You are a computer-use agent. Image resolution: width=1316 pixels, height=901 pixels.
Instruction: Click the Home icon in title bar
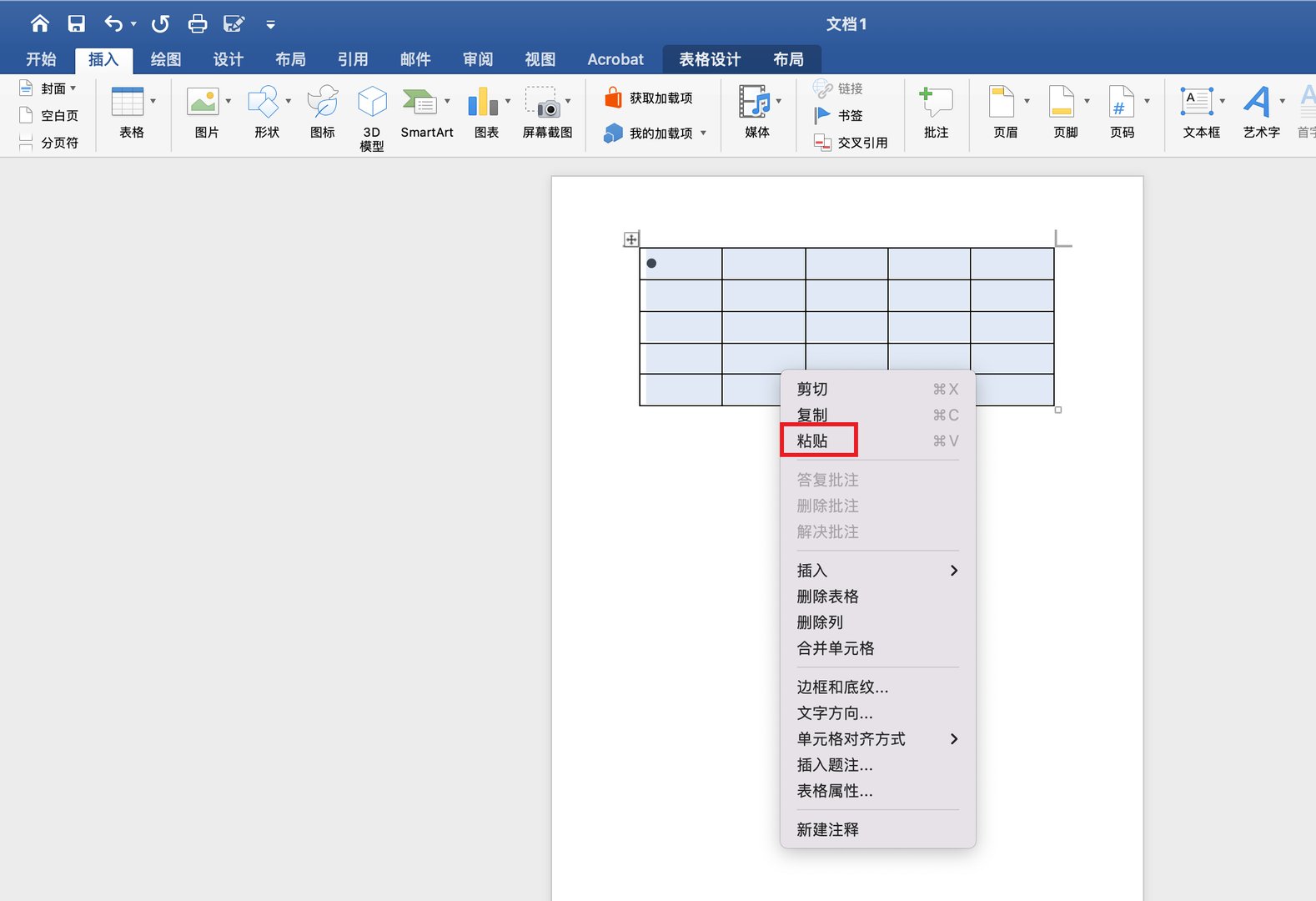(x=40, y=23)
